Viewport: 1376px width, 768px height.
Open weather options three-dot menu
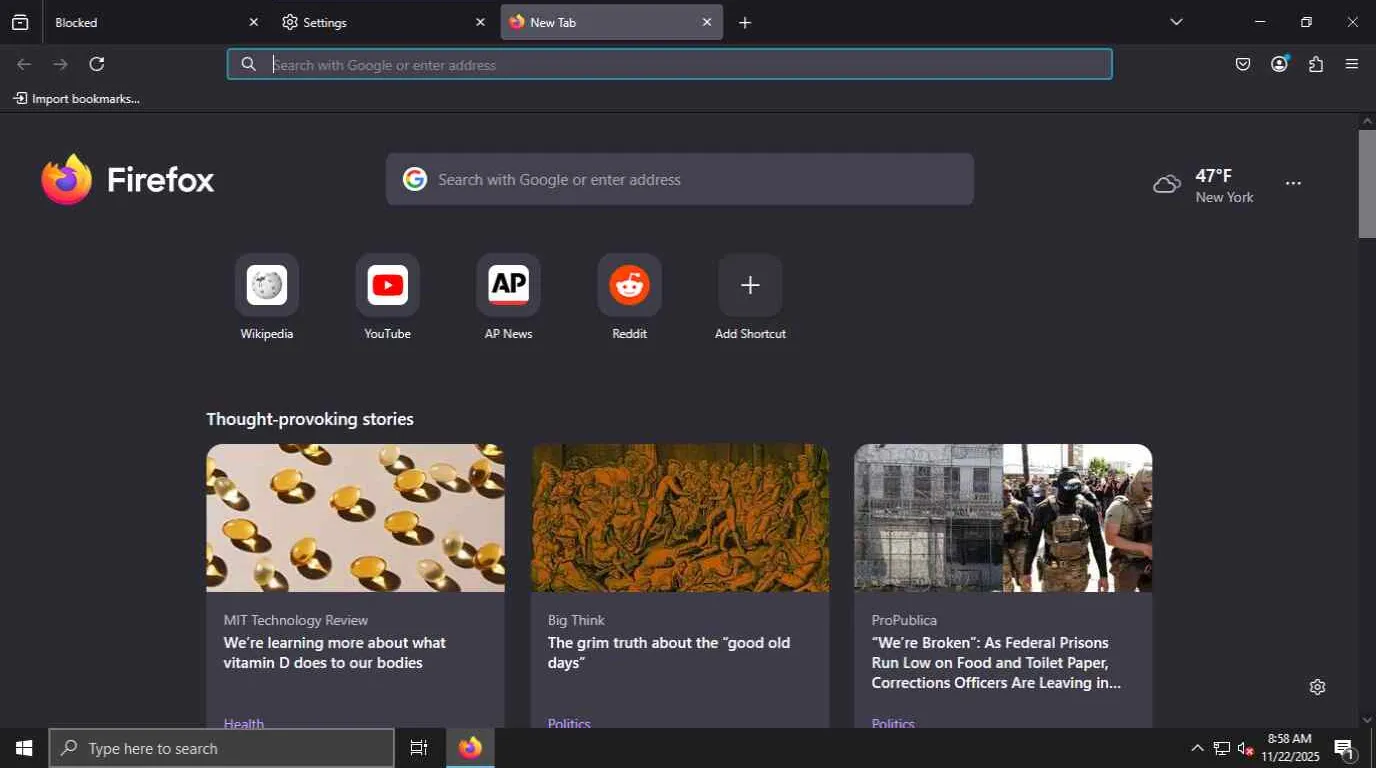(x=1293, y=183)
